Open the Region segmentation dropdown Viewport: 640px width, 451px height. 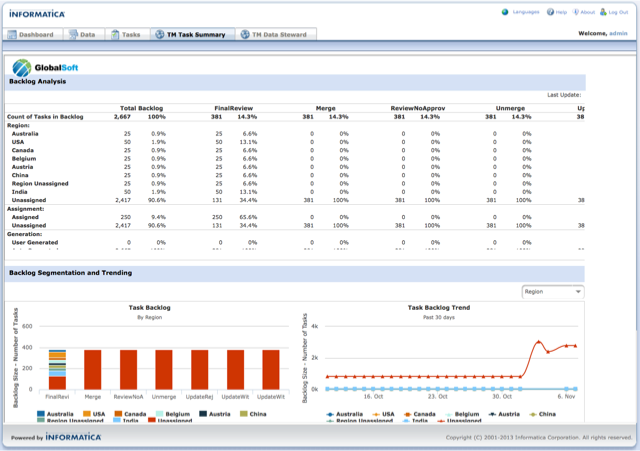tap(553, 292)
